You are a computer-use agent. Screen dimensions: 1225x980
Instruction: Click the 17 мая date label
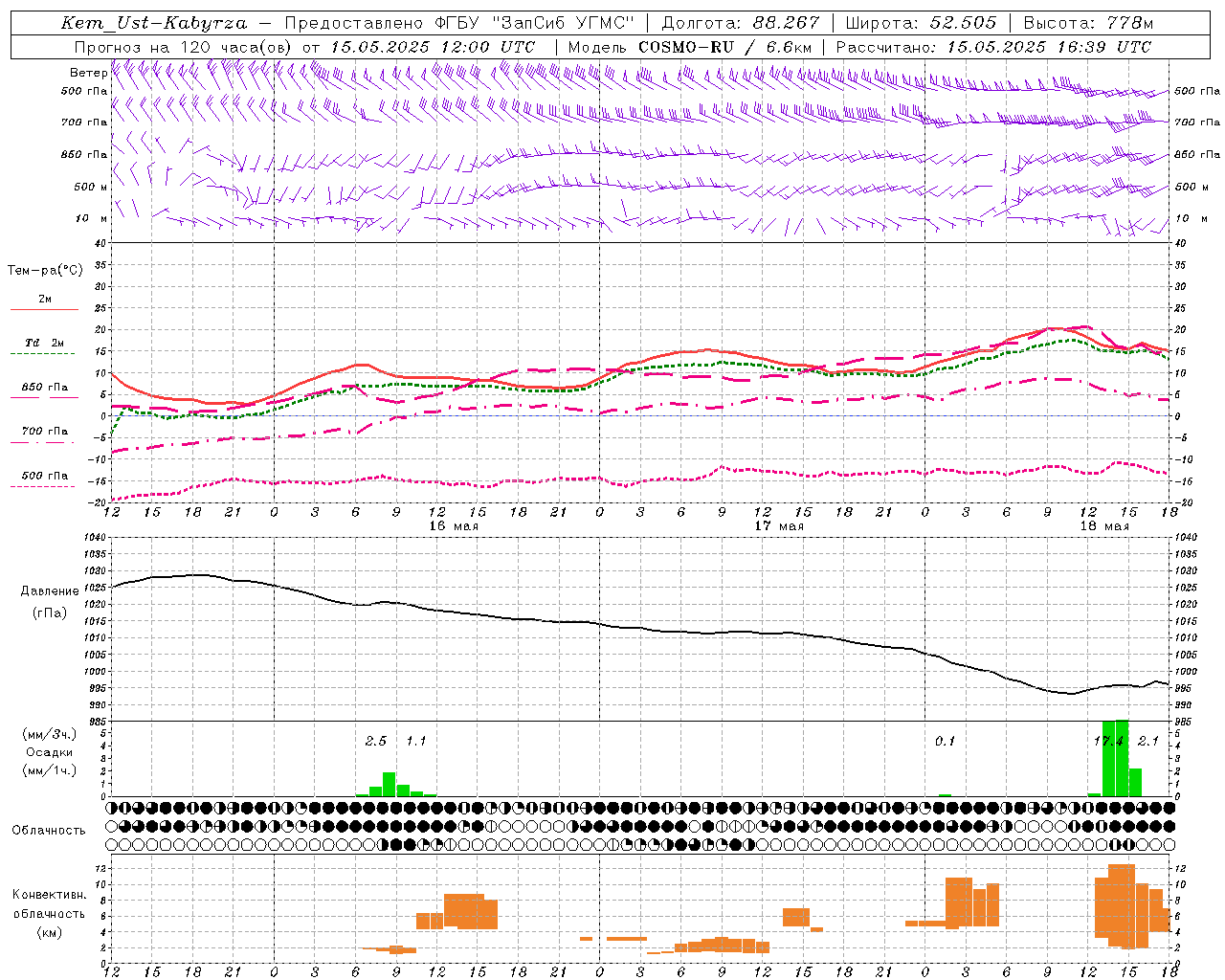coord(778,526)
